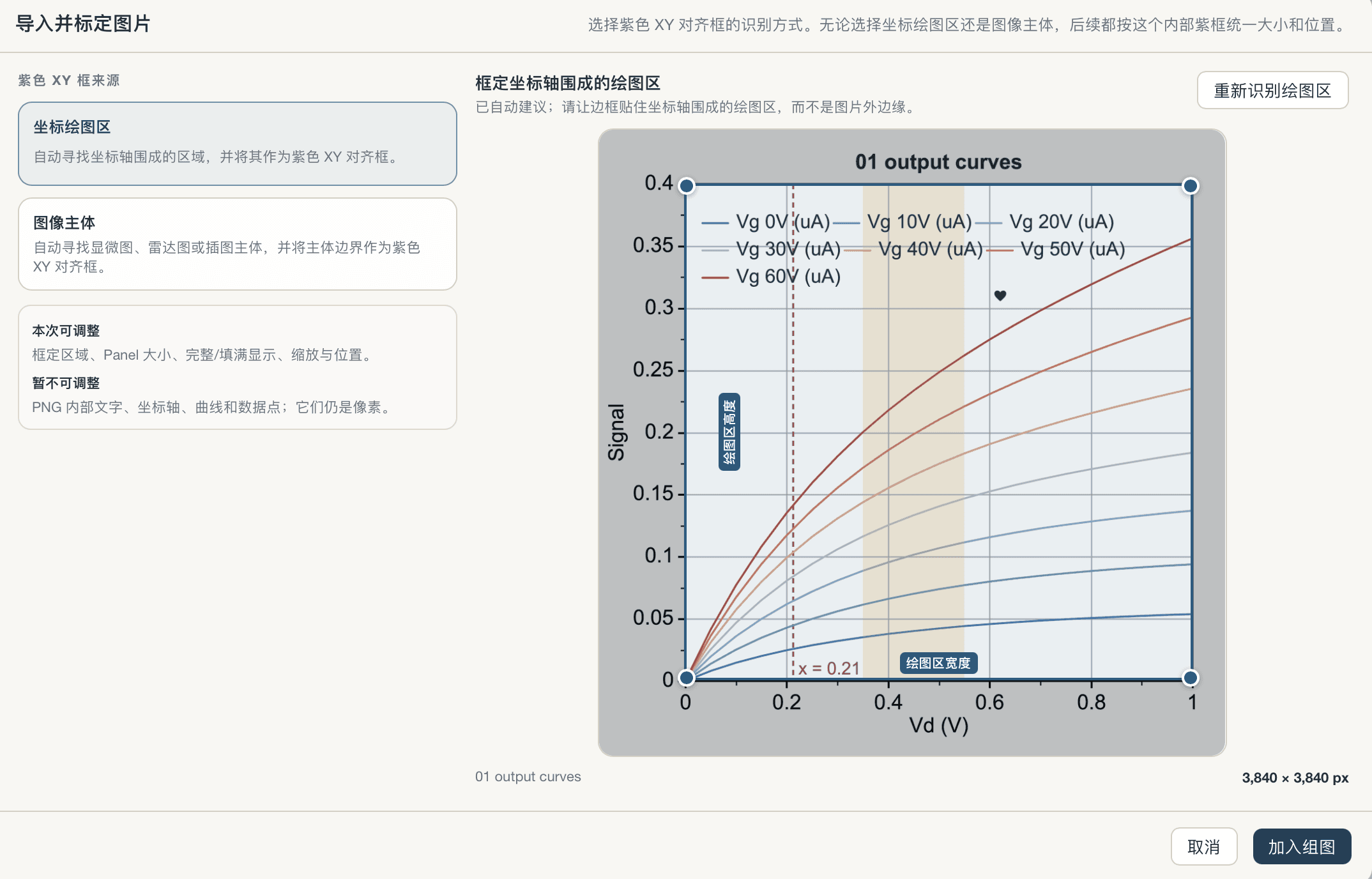Click the 0.35 y-axis tick label
The height and width of the screenshot is (879, 1372).
pos(653,245)
